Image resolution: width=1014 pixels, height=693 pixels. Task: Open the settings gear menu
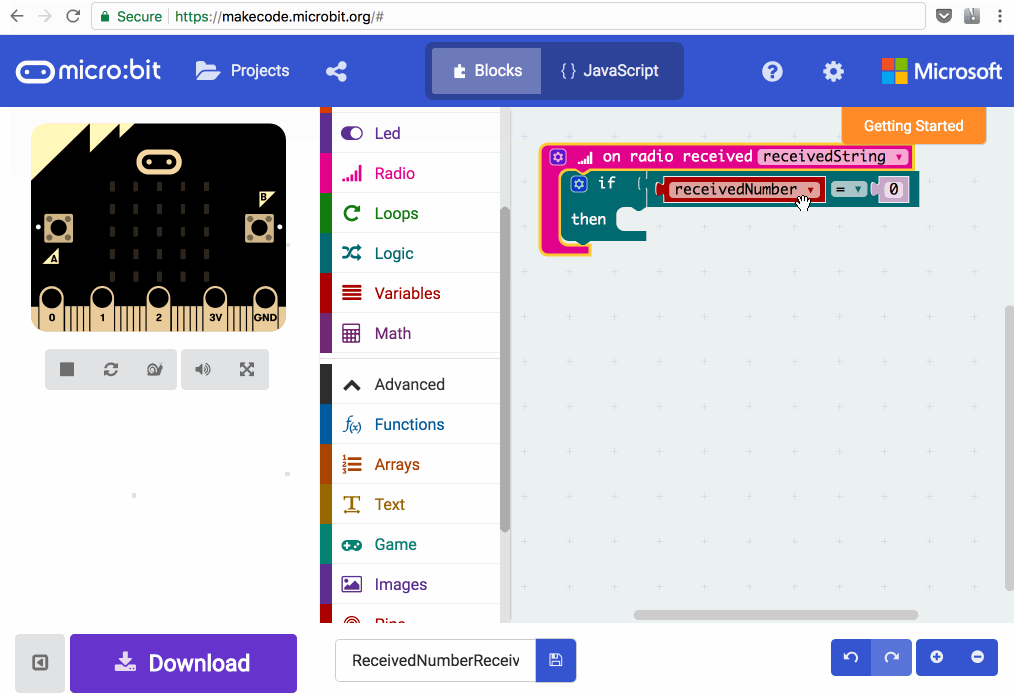pos(833,71)
